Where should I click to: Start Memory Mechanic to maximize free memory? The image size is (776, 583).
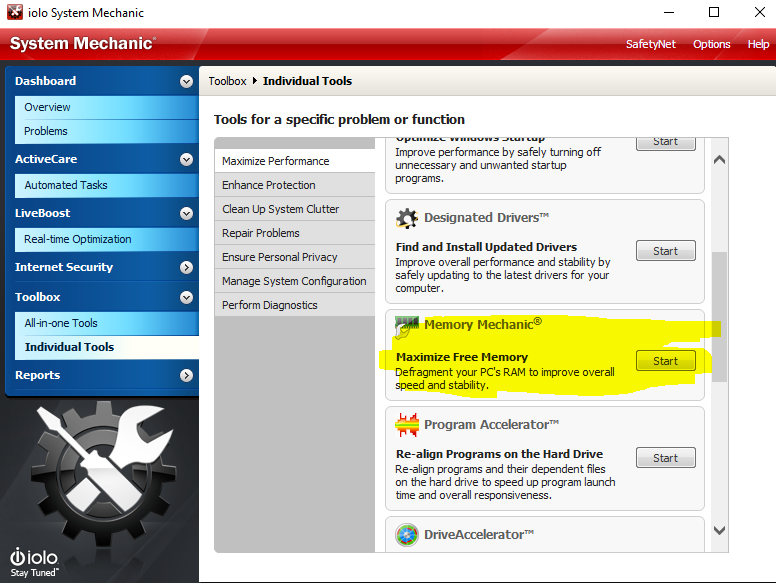tap(665, 361)
